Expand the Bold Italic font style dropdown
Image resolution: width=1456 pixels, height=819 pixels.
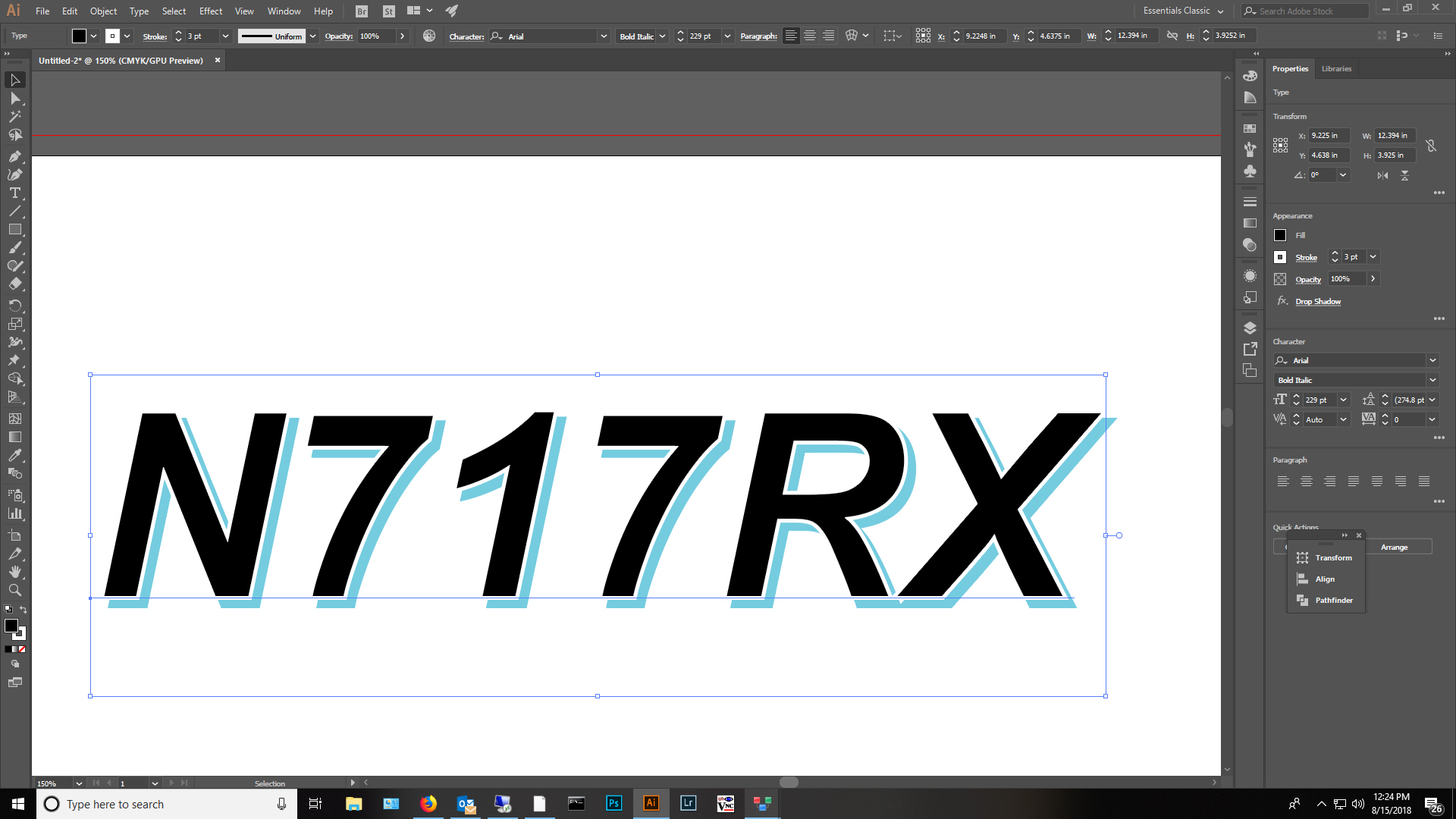(1432, 380)
